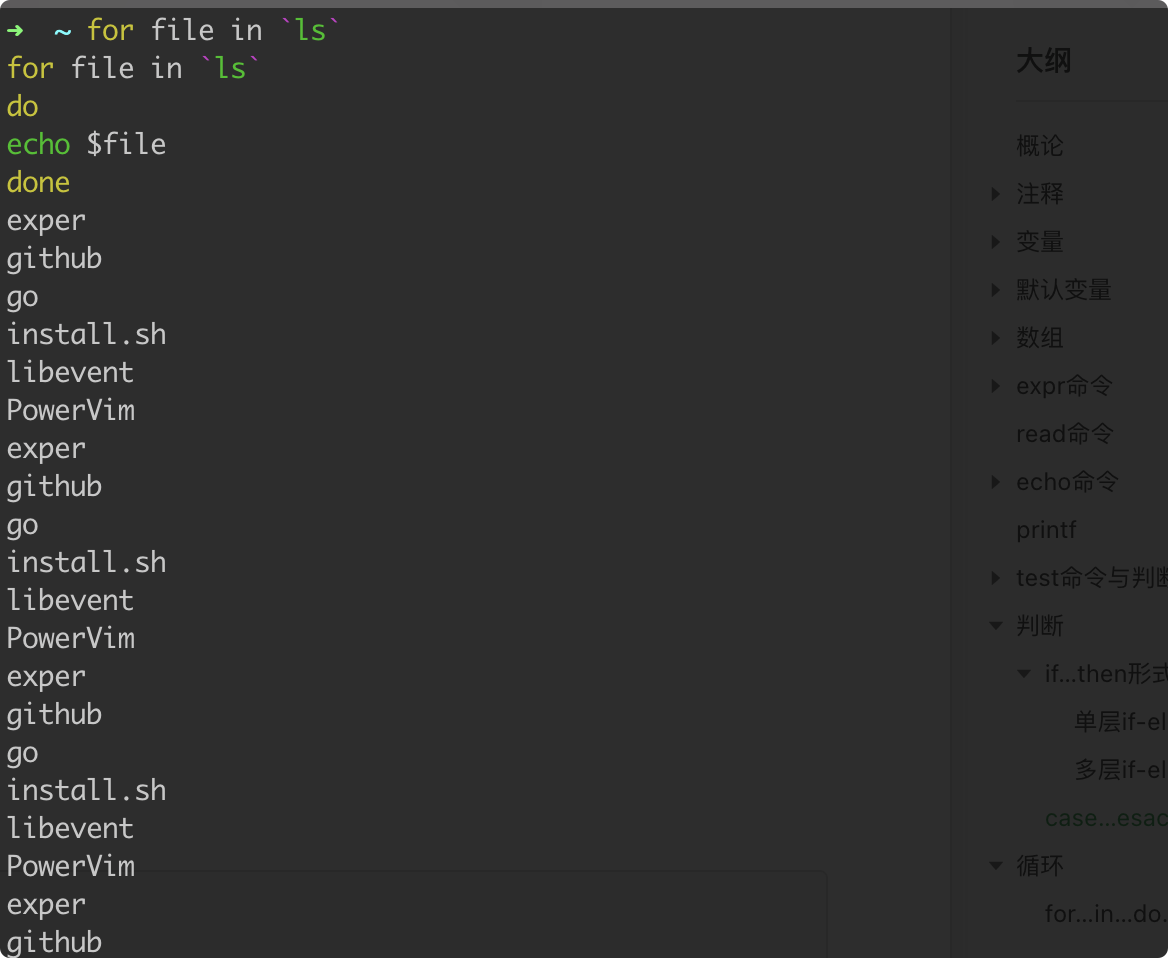This screenshot has width=1168, height=958.
Task: Expand the 变量 outline section
Action: click(996, 242)
